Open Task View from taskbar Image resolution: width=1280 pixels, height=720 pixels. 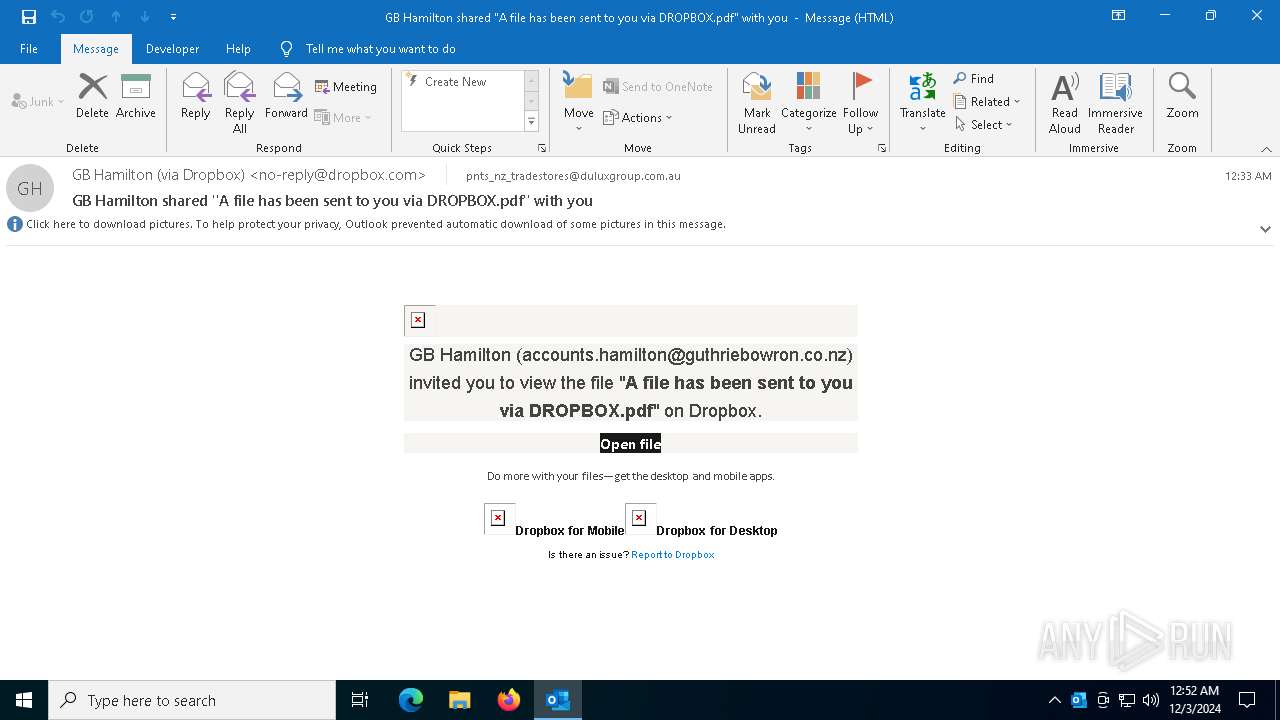pyautogui.click(x=360, y=700)
